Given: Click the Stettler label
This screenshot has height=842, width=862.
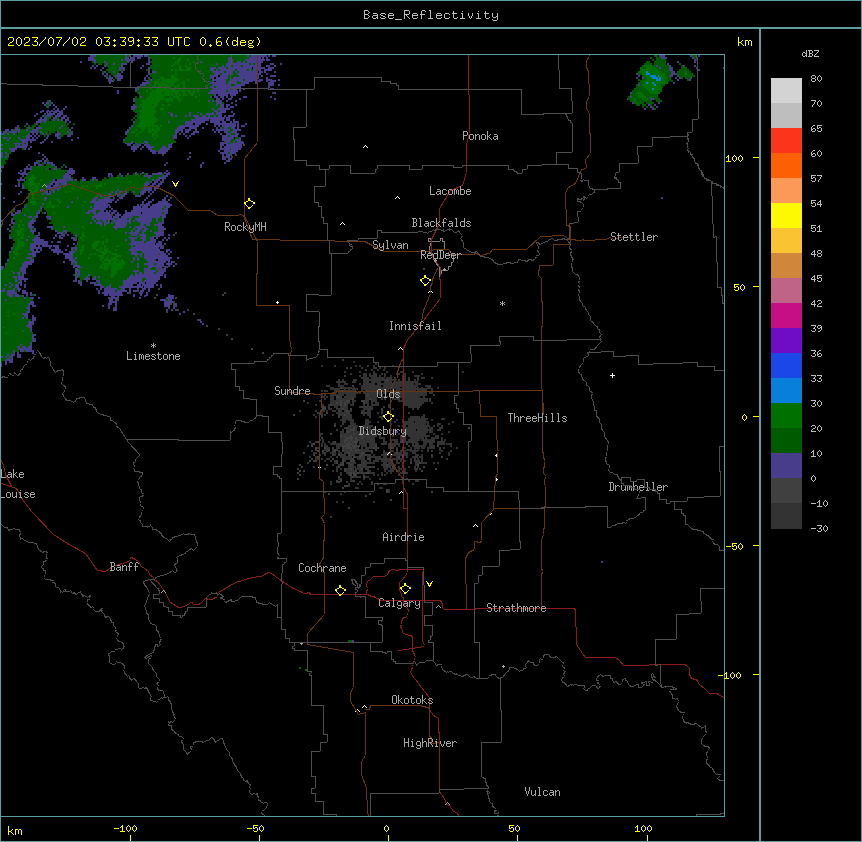Looking at the screenshot, I should tap(633, 237).
